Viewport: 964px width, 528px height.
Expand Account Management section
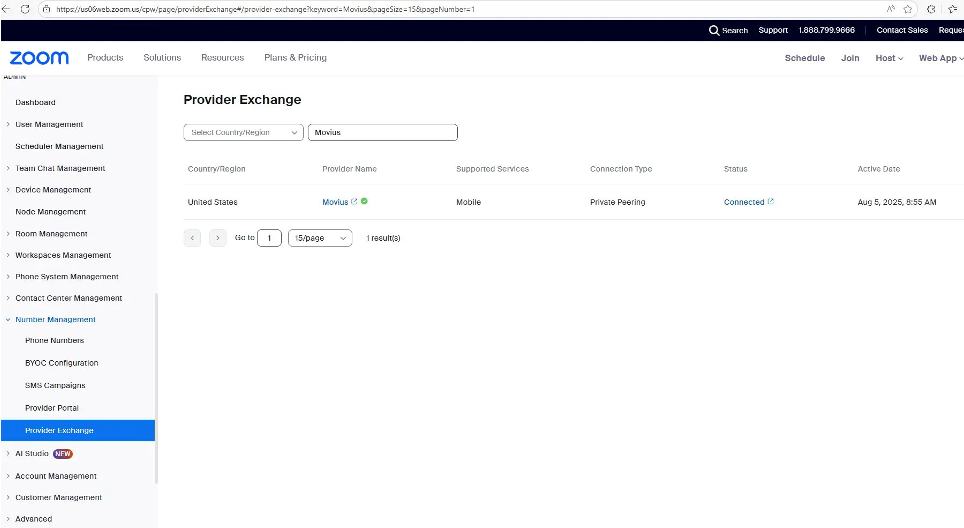(8, 476)
